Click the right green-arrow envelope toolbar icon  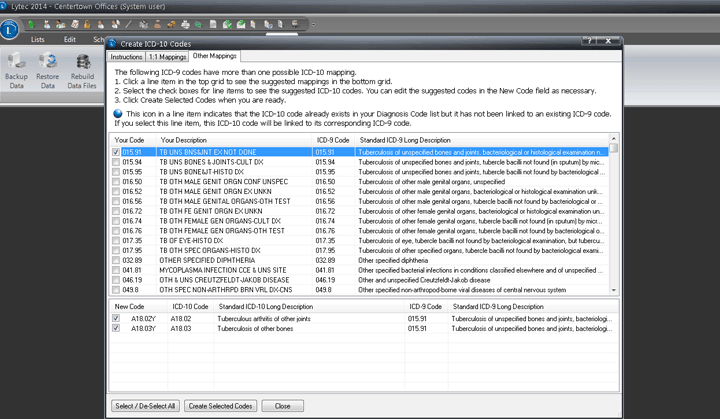pos(241,24)
